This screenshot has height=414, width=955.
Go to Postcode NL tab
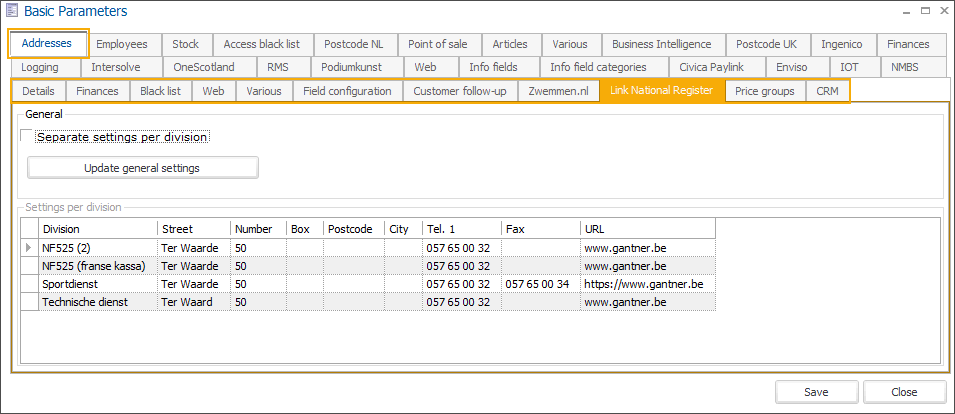(354, 44)
